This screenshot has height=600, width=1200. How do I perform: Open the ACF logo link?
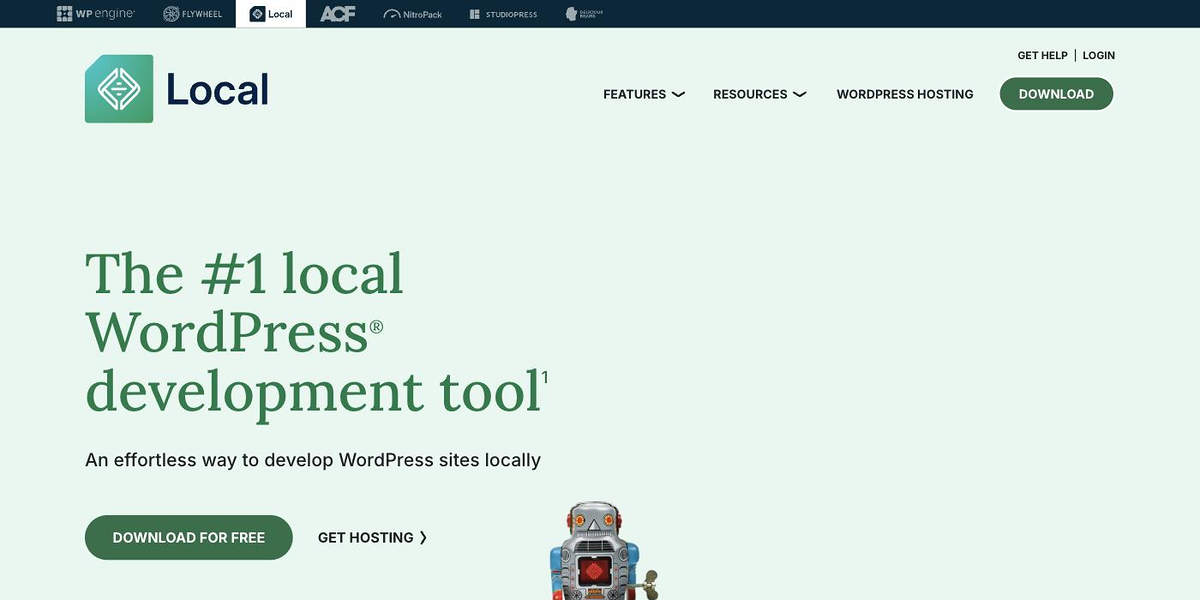pos(338,14)
